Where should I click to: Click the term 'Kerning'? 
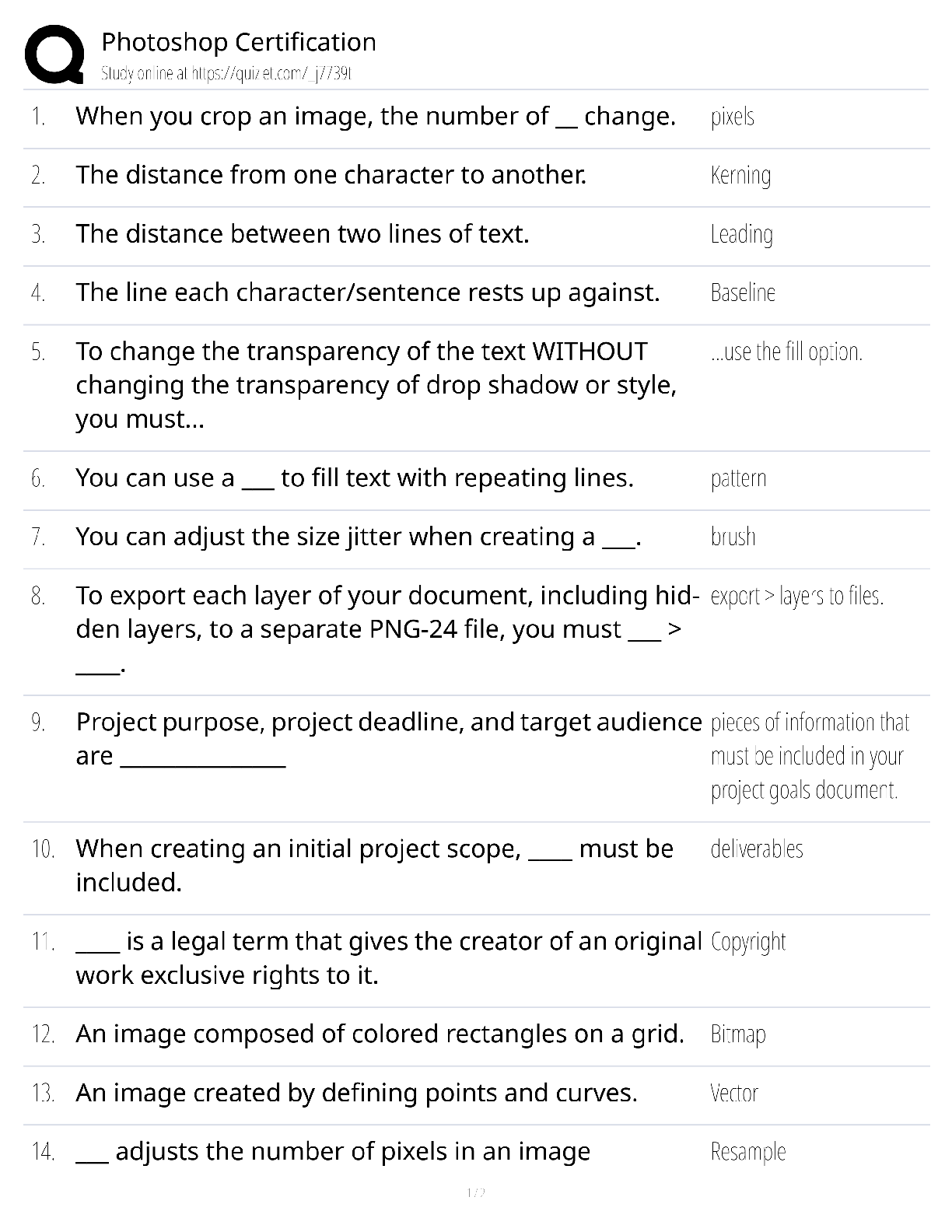(740, 176)
